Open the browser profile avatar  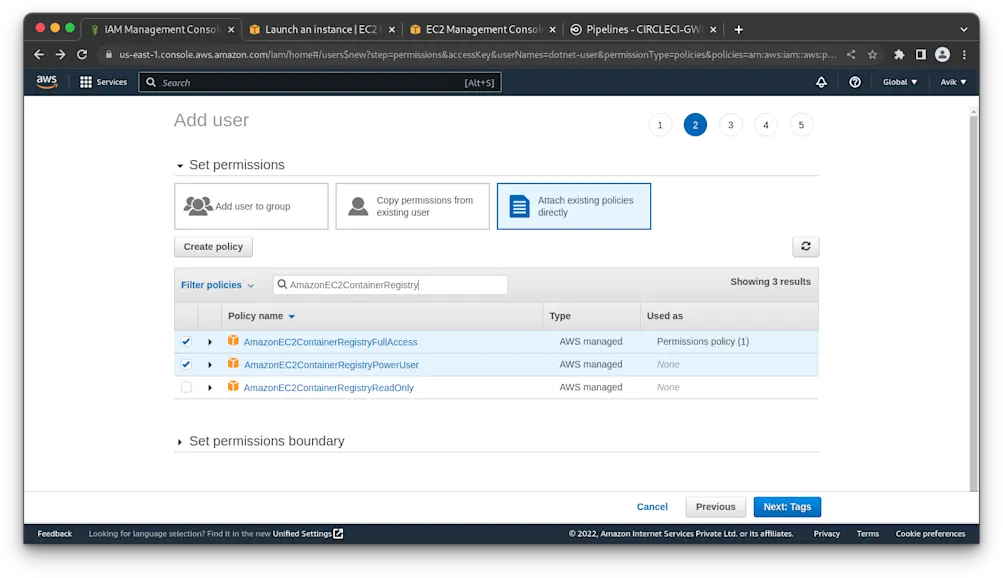point(942,54)
